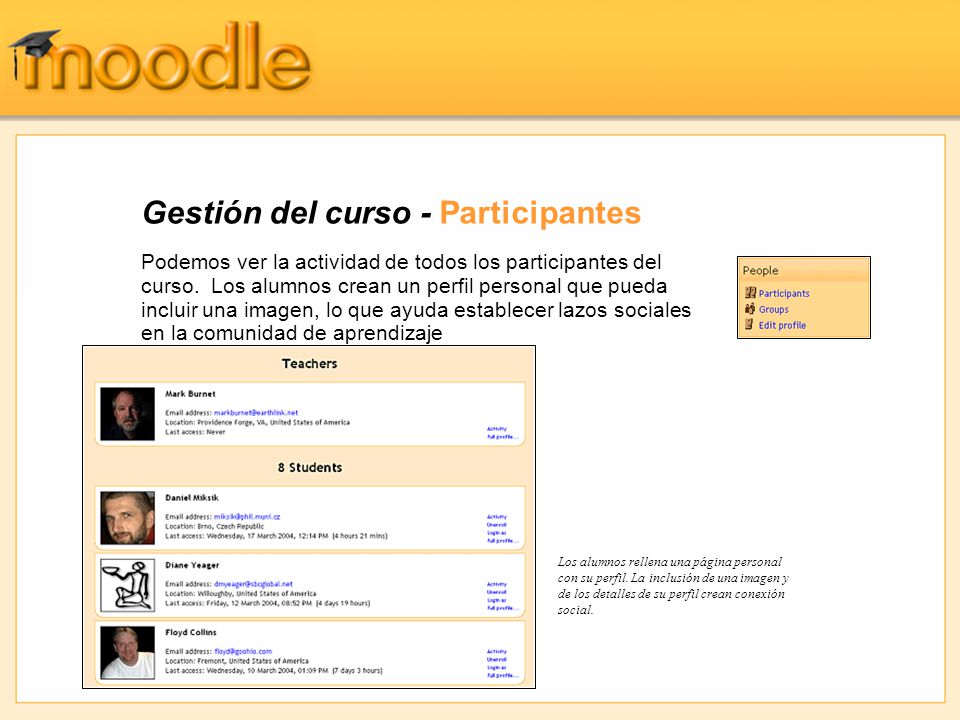960x720 pixels.
Task: Click the "Gestión del curso" heading text
Action: click(x=277, y=213)
